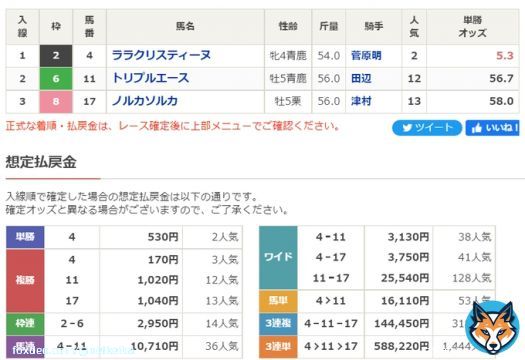The image size is (525, 360).
Task: Click the 単勝オッズ column header
Action: (472, 26)
